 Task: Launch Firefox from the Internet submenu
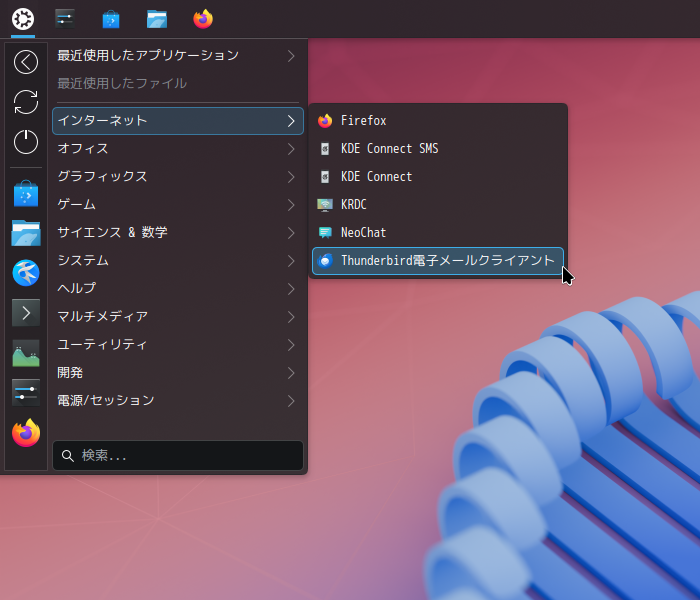[x=438, y=121]
